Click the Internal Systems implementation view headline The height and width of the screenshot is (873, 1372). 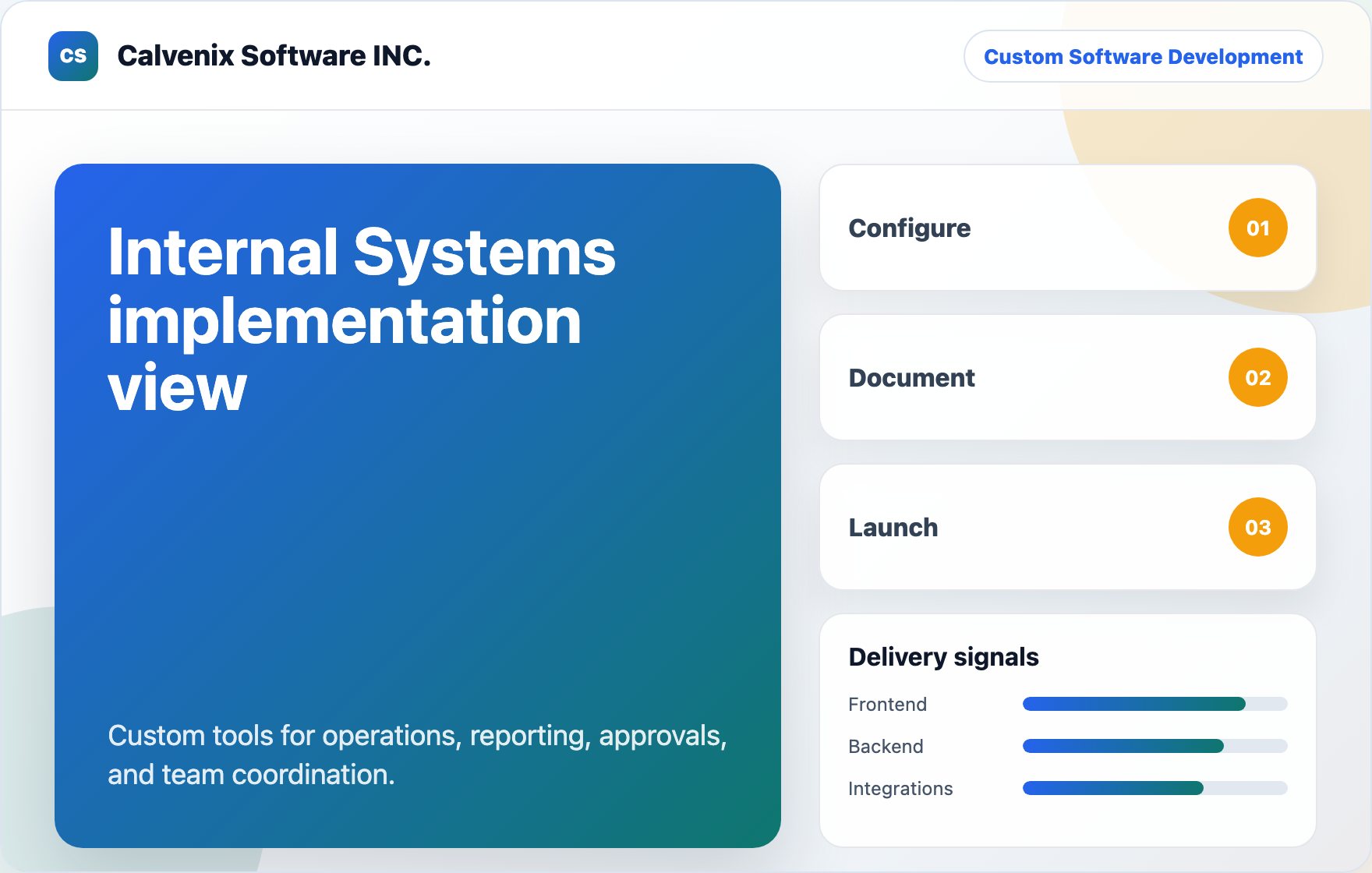pos(362,319)
